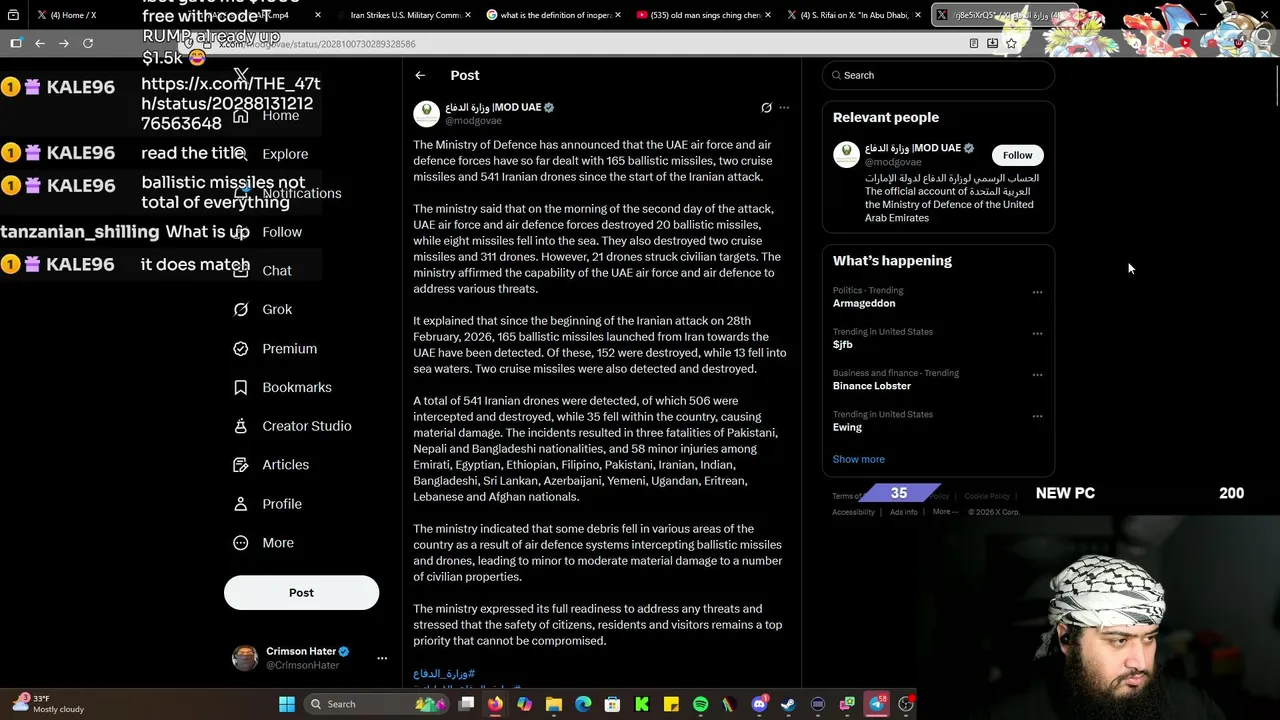Open more options for Binance Lobster trend

(1037, 375)
